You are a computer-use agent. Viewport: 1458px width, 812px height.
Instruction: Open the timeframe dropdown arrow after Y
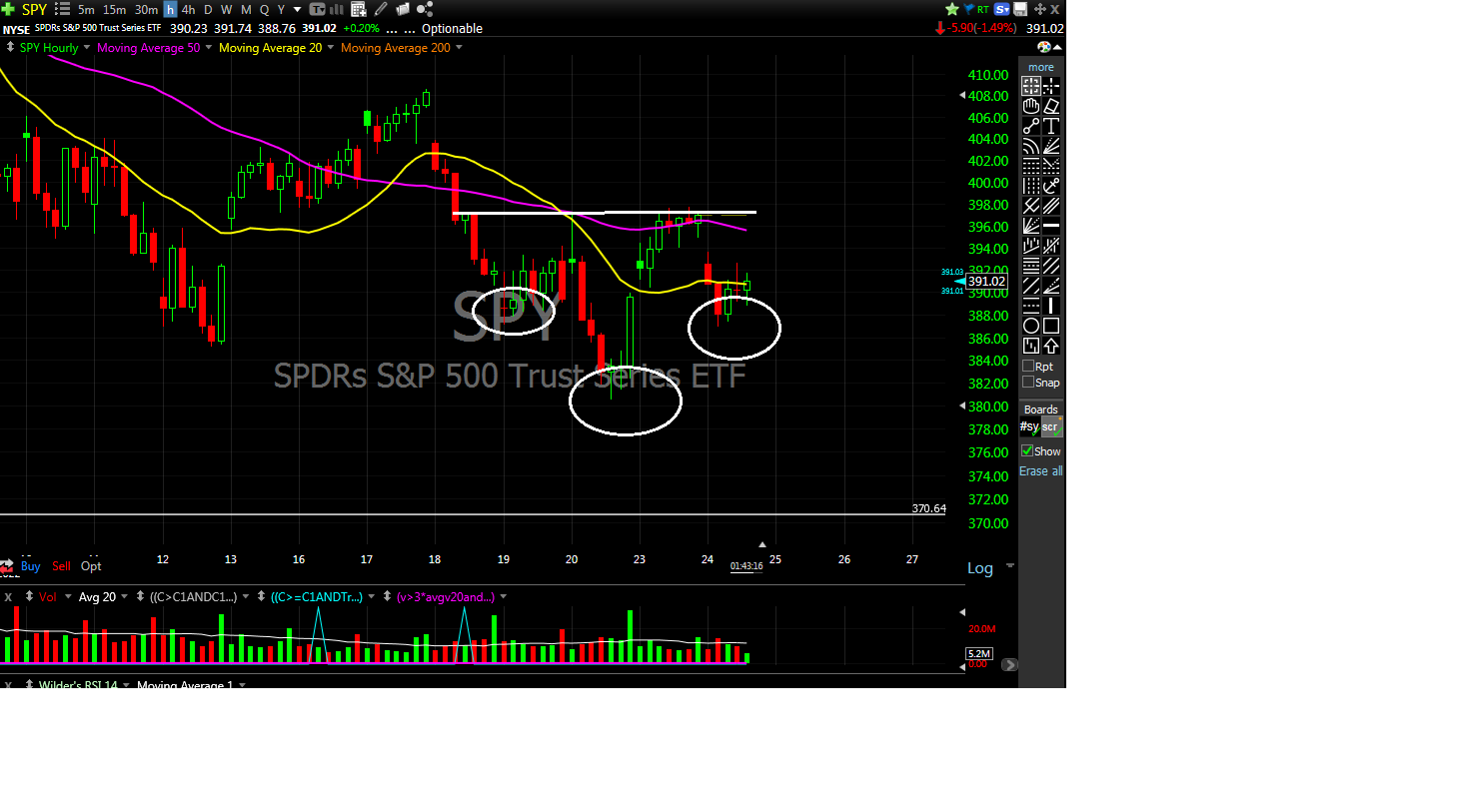pos(297,10)
